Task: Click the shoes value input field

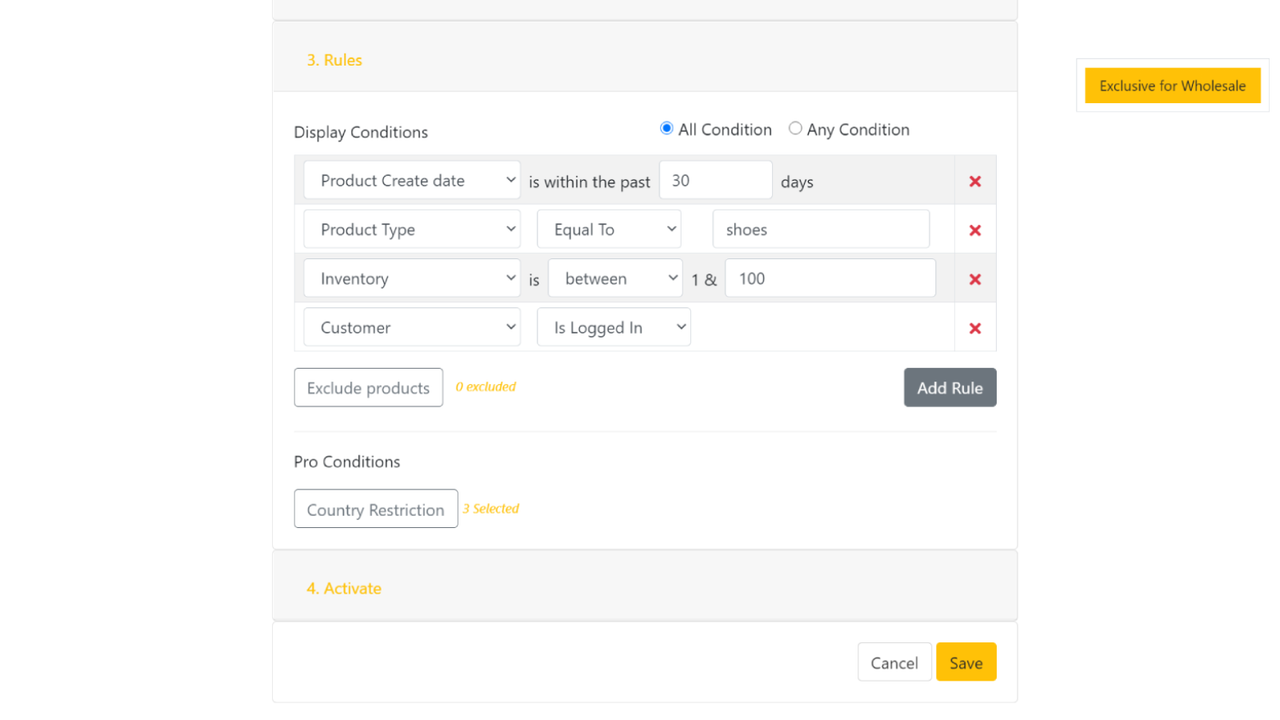Action: tap(821, 229)
